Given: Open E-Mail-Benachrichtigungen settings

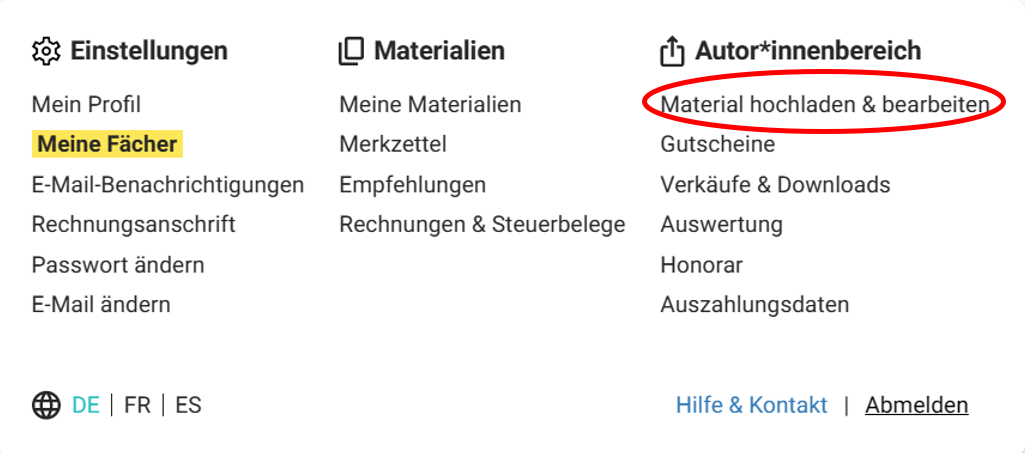Looking at the screenshot, I should (168, 185).
